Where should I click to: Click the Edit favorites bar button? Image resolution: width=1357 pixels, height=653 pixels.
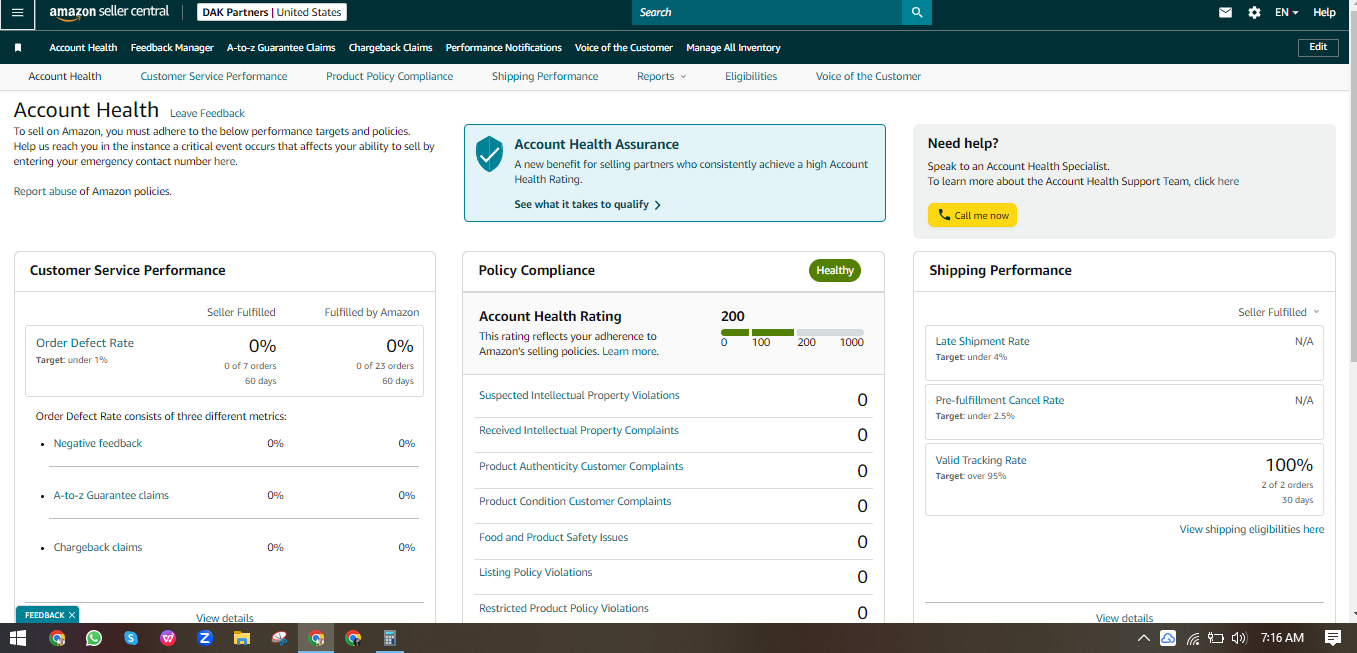(1318, 47)
